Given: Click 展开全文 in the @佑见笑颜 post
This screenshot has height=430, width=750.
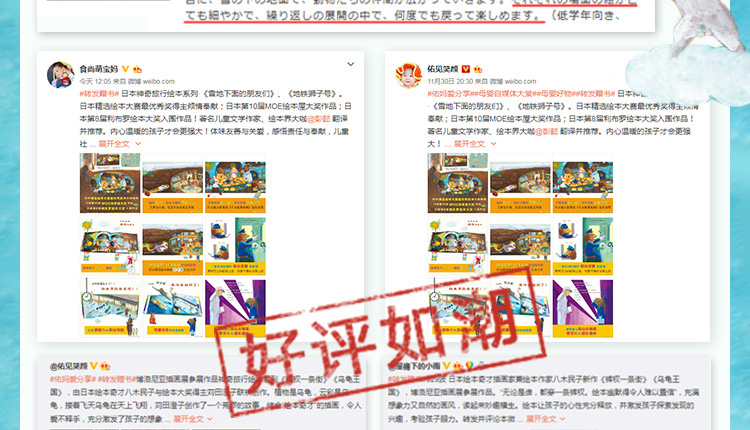Looking at the screenshot, I should coord(188,419).
